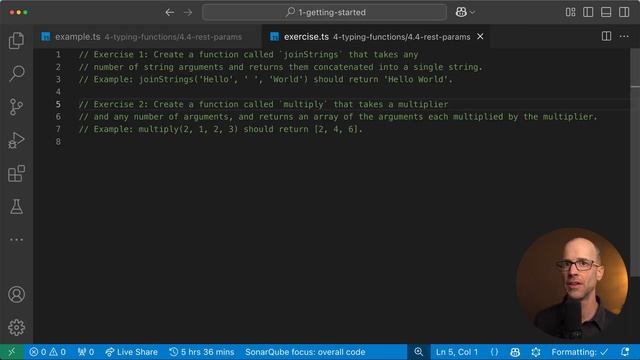Split the editor to the right
Viewport: 640px width, 360px height.
607,36
